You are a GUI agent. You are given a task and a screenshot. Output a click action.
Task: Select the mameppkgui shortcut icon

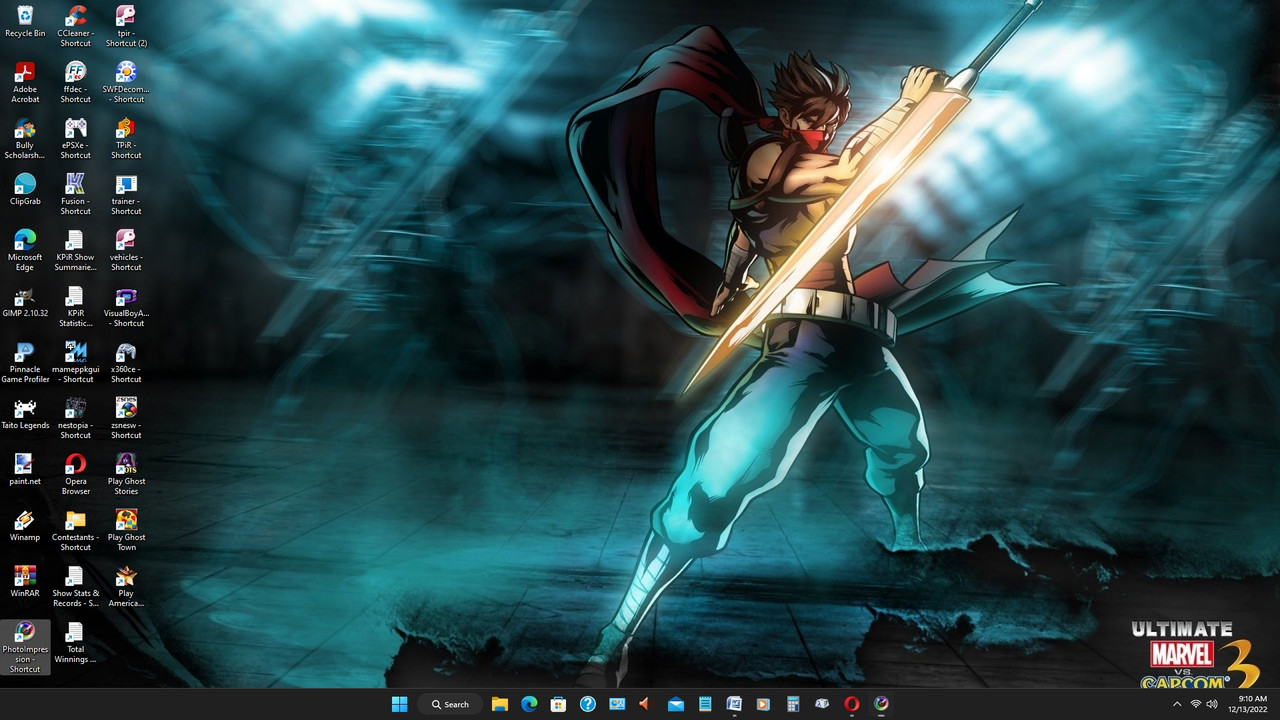coord(75,362)
